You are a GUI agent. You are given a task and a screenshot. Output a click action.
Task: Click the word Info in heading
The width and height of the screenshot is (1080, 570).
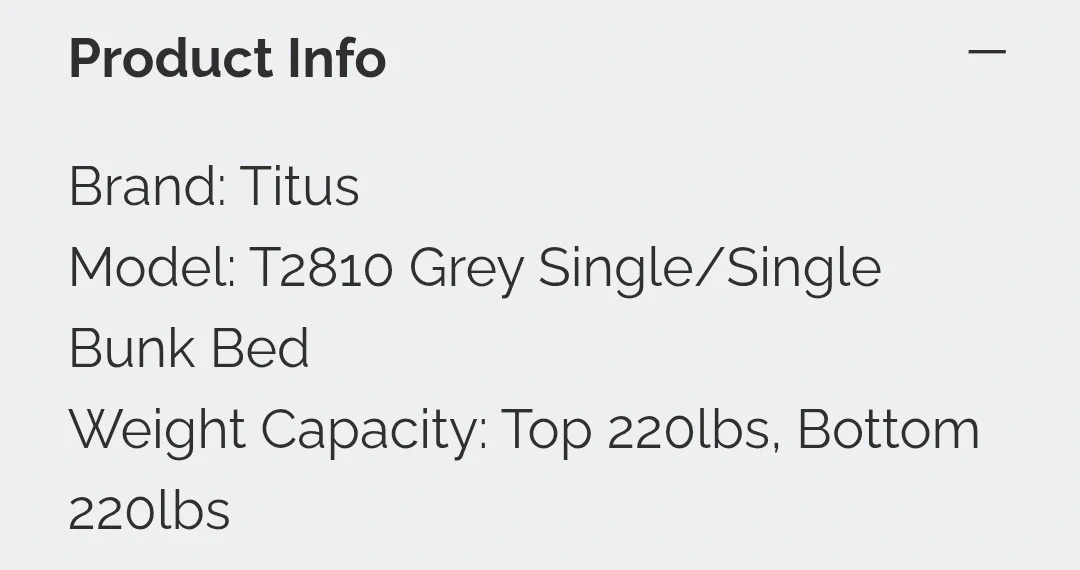tap(337, 58)
